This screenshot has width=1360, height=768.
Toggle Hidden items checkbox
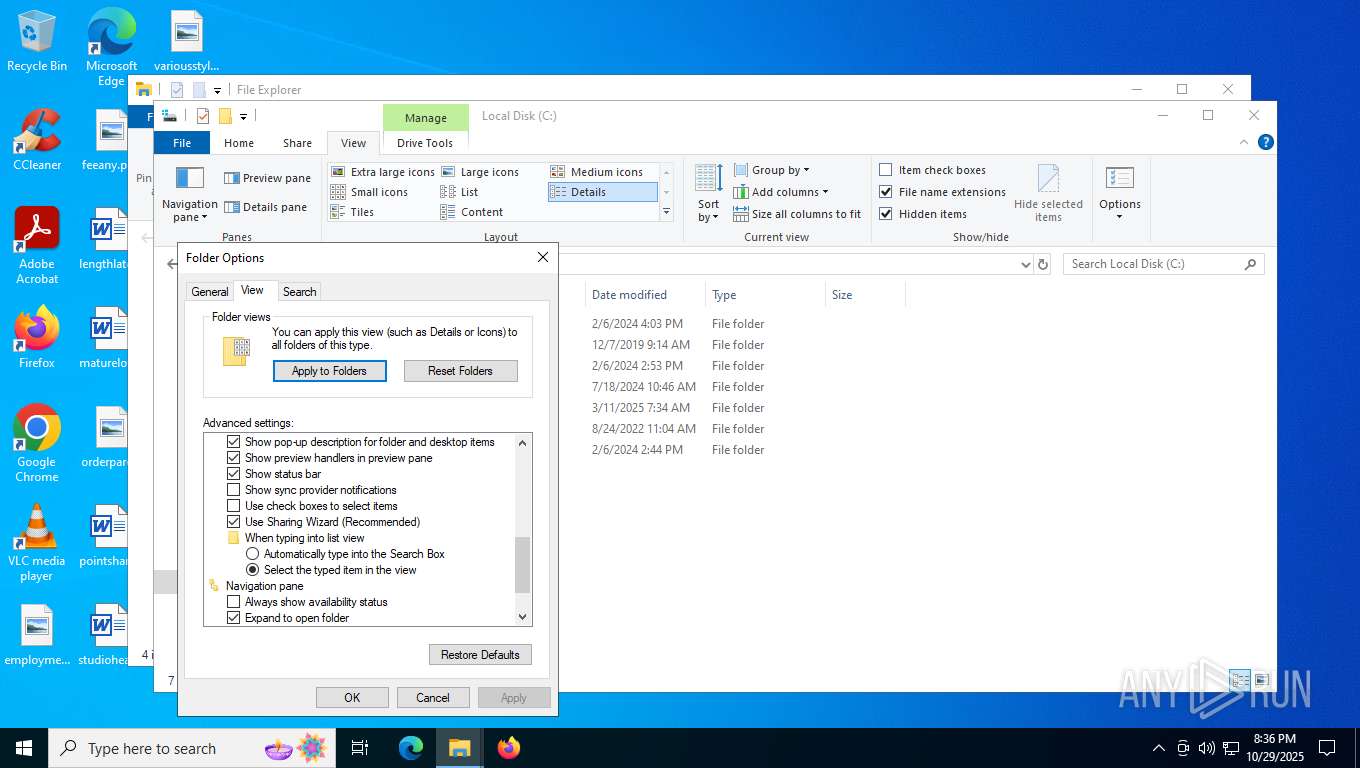pos(923,214)
